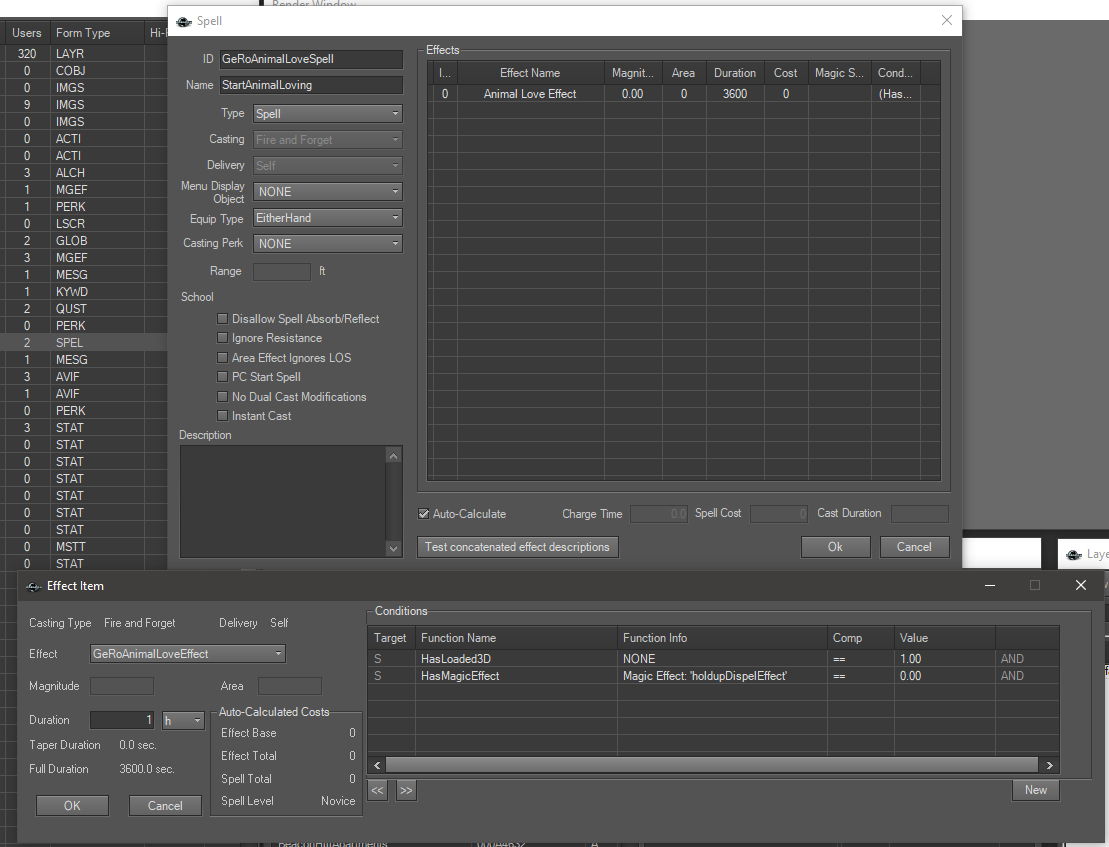Click the Function Info column header
Image resolution: width=1109 pixels, height=847 pixels.
click(722, 638)
